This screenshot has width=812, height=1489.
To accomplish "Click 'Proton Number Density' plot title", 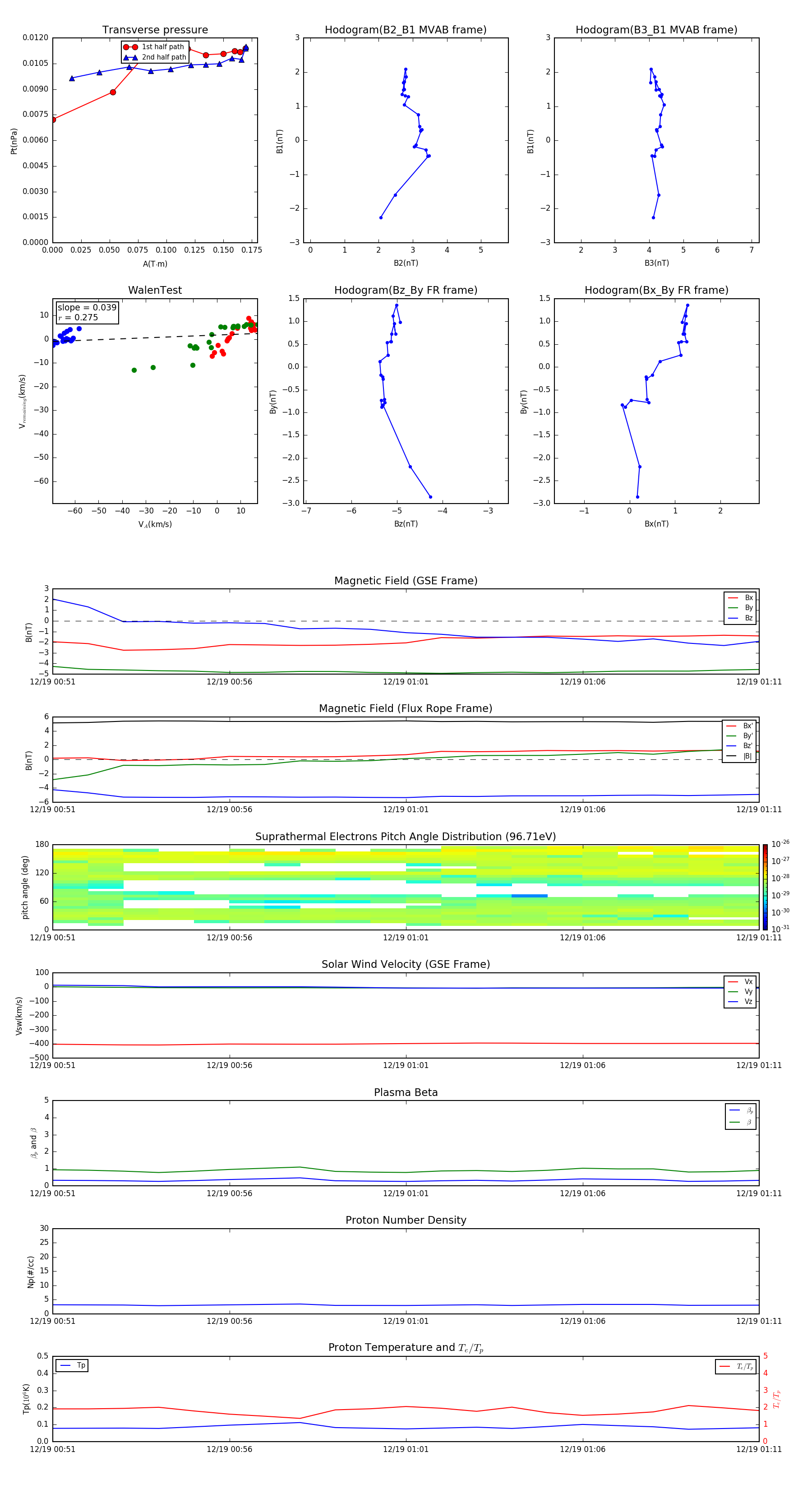I will coord(406,1220).
